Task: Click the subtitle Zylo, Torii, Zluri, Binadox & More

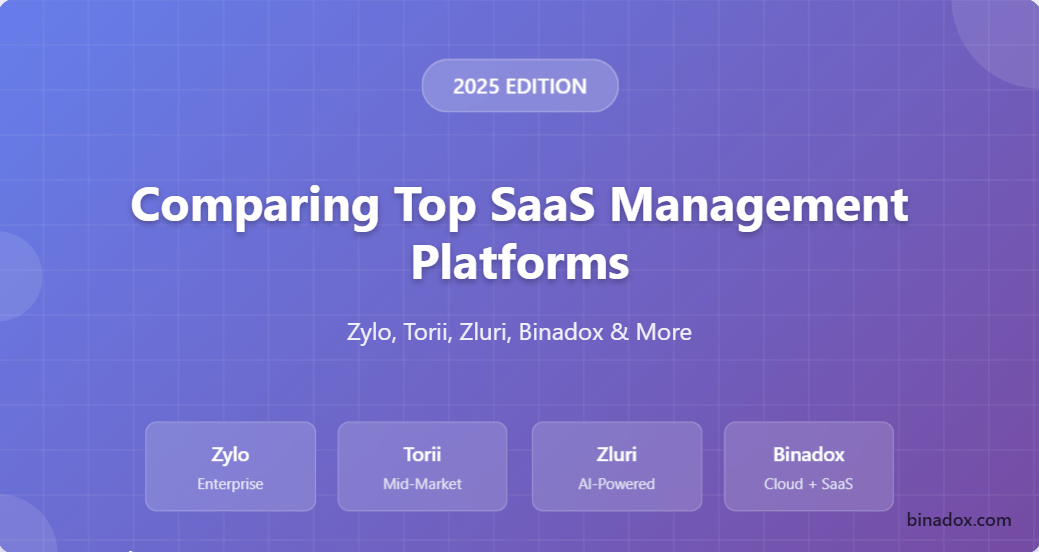Action: coord(520,332)
